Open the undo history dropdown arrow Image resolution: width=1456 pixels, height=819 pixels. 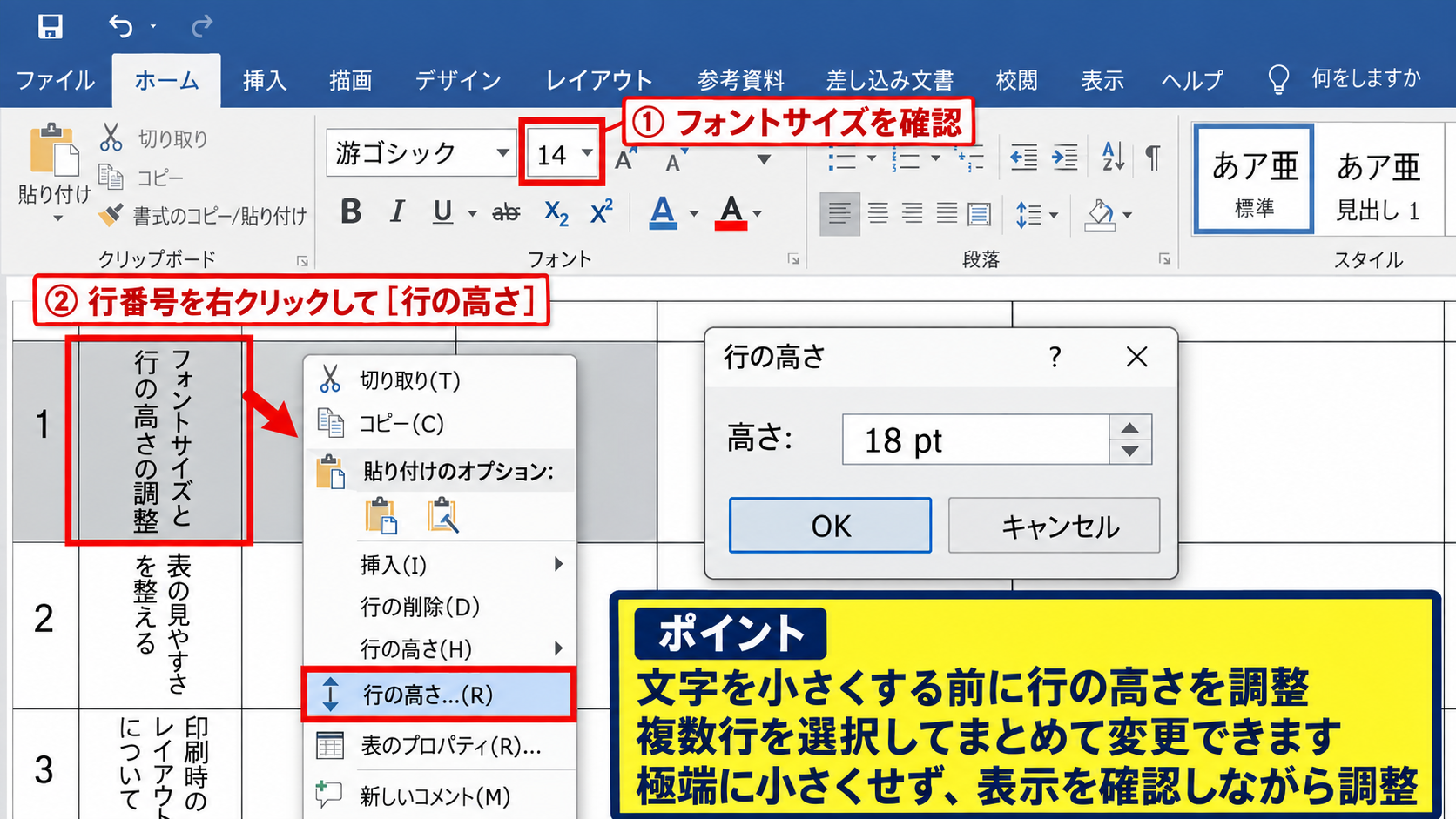click(153, 26)
